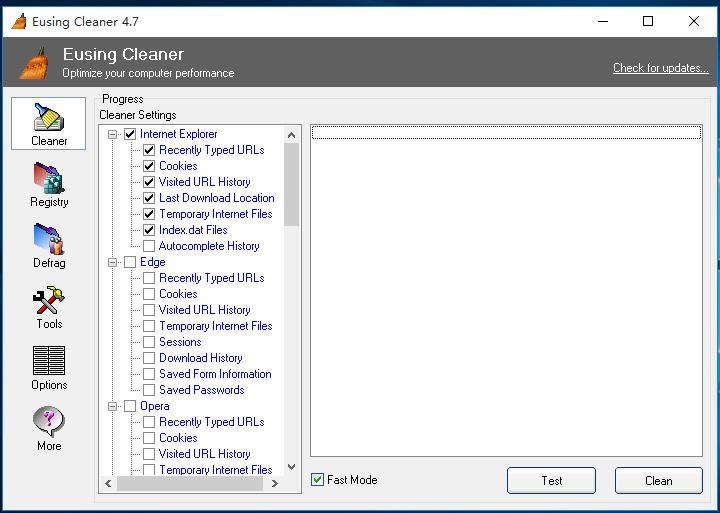Viewport: 720px width, 513px height.
Task: Toggle the Fast Mode checkbox
Action: point(317,480)
